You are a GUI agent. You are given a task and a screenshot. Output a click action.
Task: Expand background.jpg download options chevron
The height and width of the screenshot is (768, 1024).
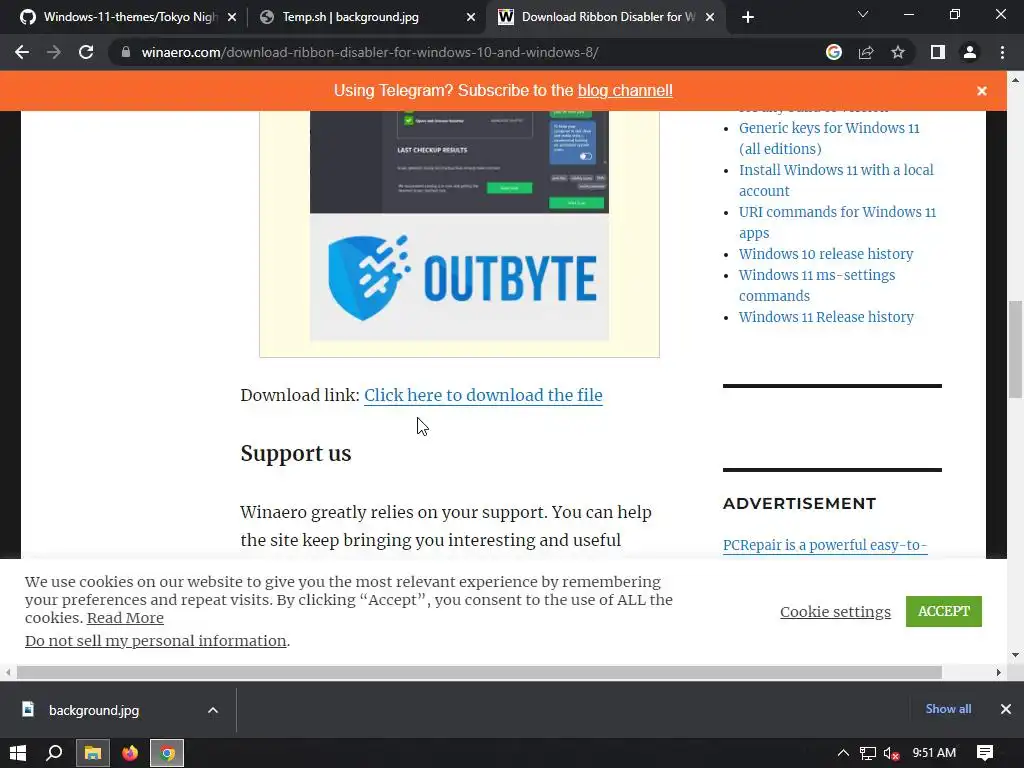(213, 710)
